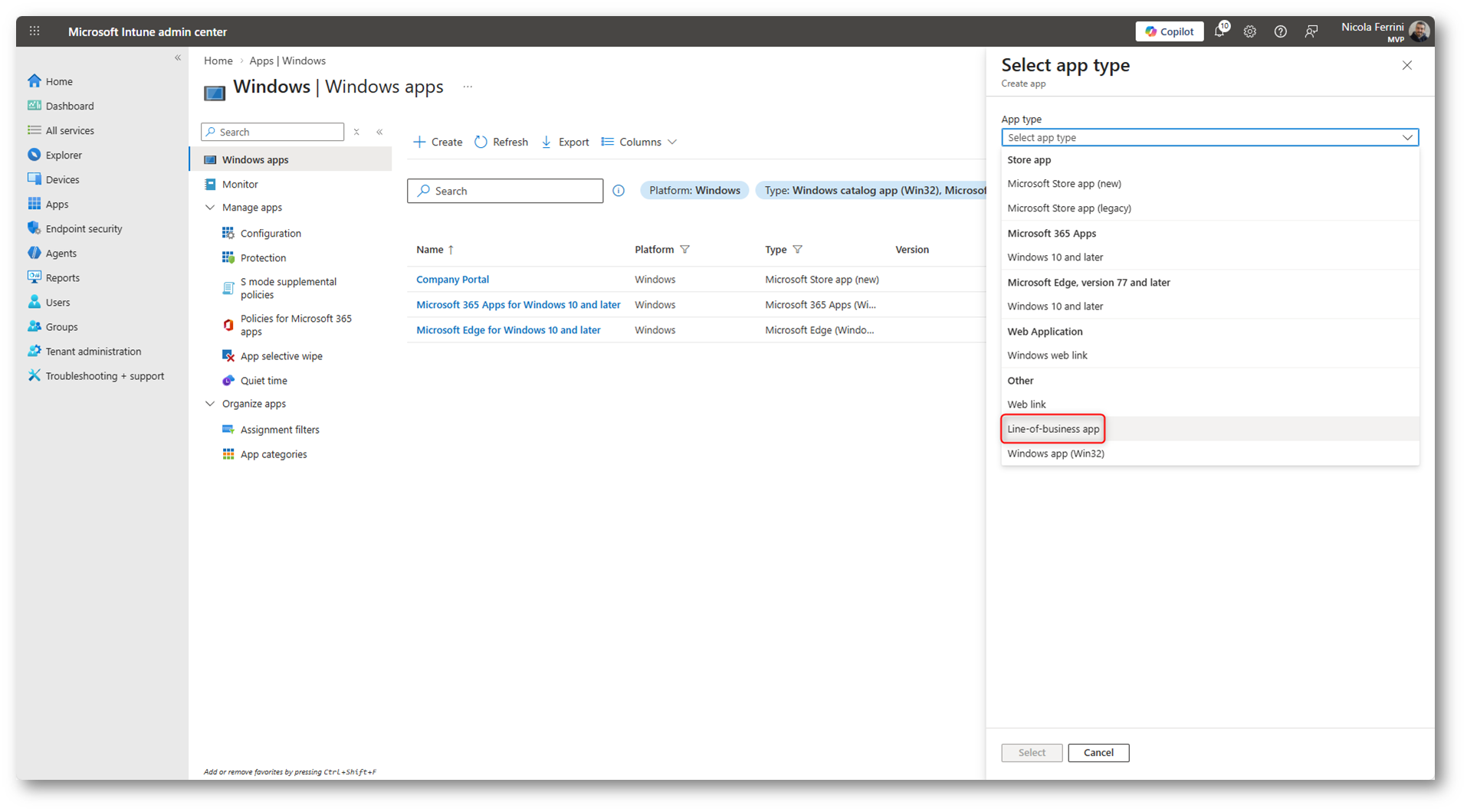The width and height of the screenshot is (1467, 812).
Task: Open the Copilot button
Action: coord(1169,31)
